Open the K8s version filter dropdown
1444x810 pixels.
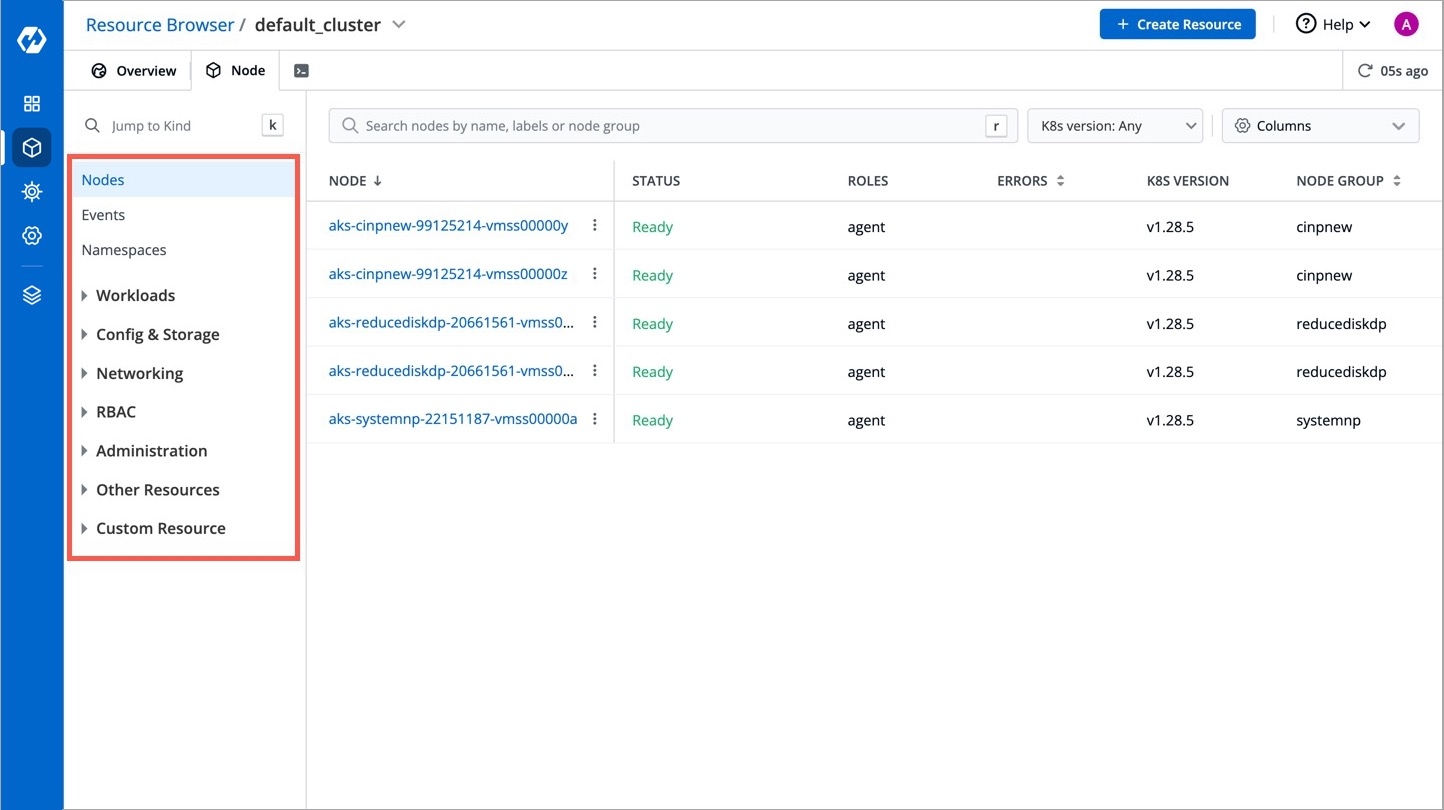point(1114,126)
